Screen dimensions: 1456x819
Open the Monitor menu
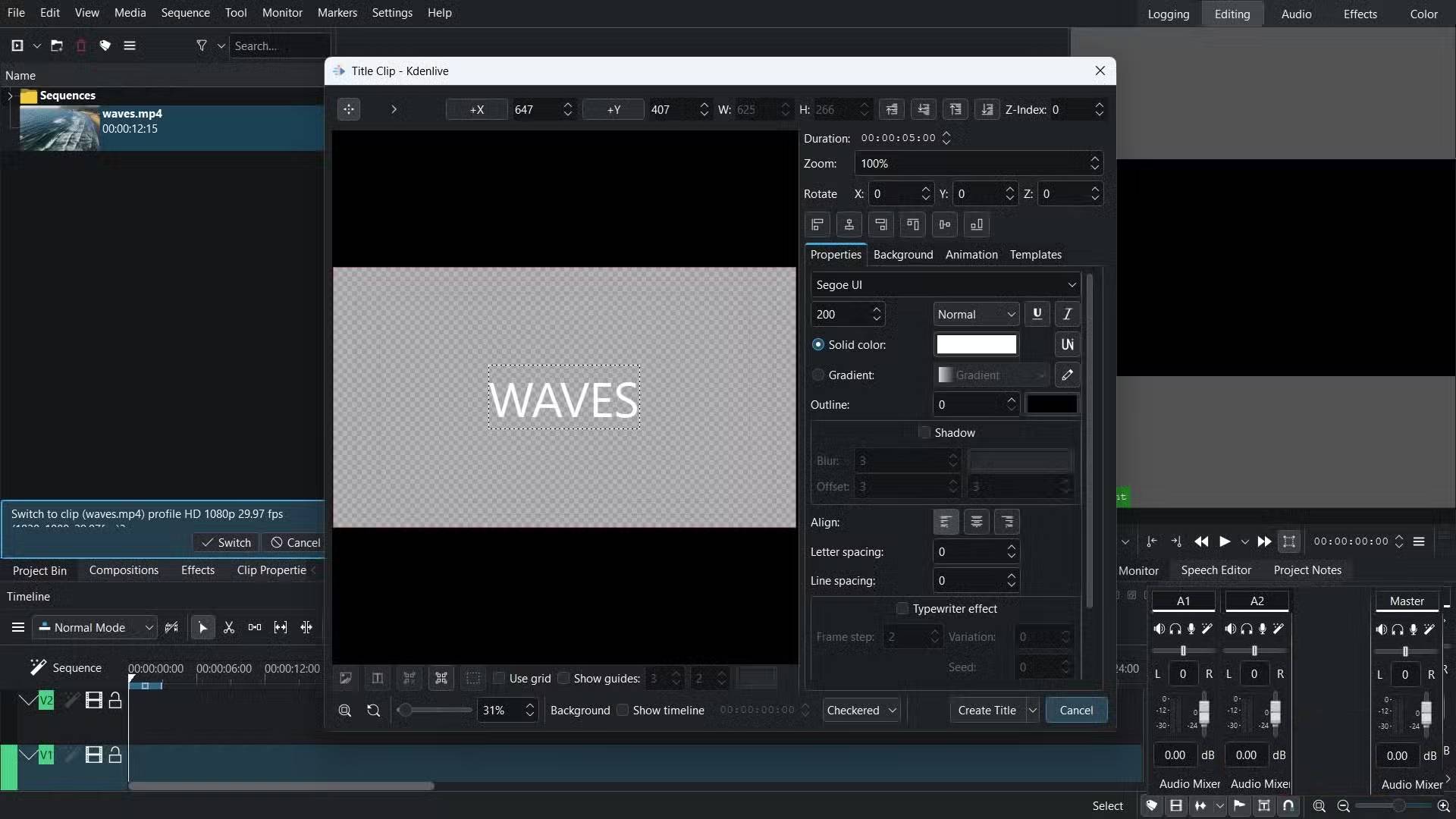pyautogui.click(x=282, y=13)
